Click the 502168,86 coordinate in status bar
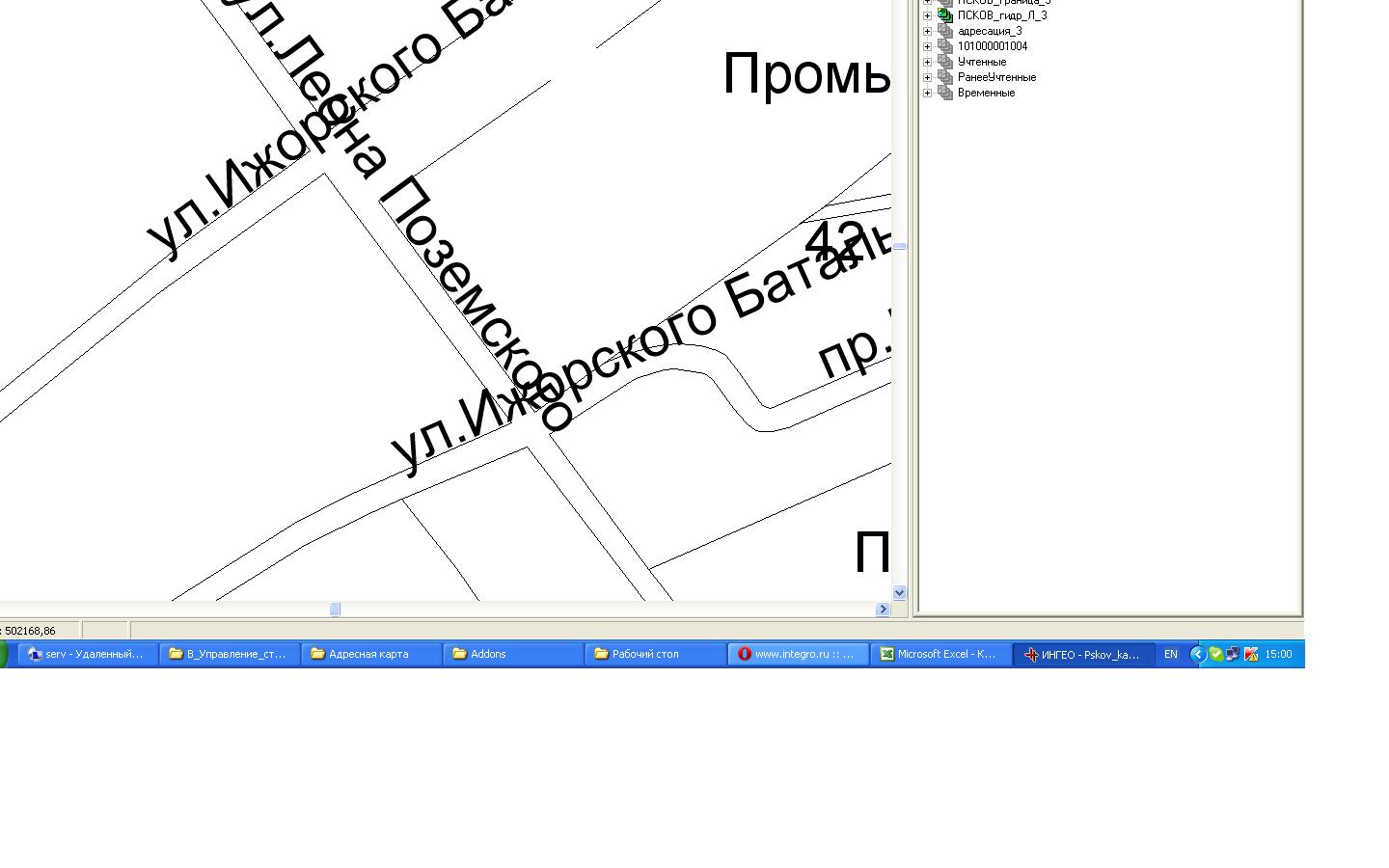 point(30,631)
